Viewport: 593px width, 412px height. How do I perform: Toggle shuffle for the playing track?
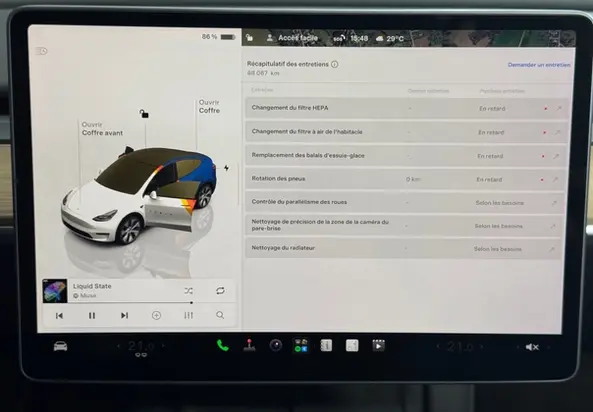[x=188, y=291]
